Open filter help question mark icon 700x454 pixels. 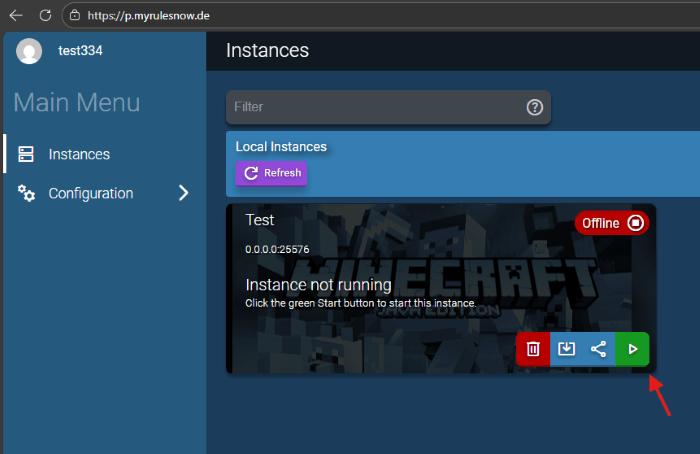[x=535, y=107]
